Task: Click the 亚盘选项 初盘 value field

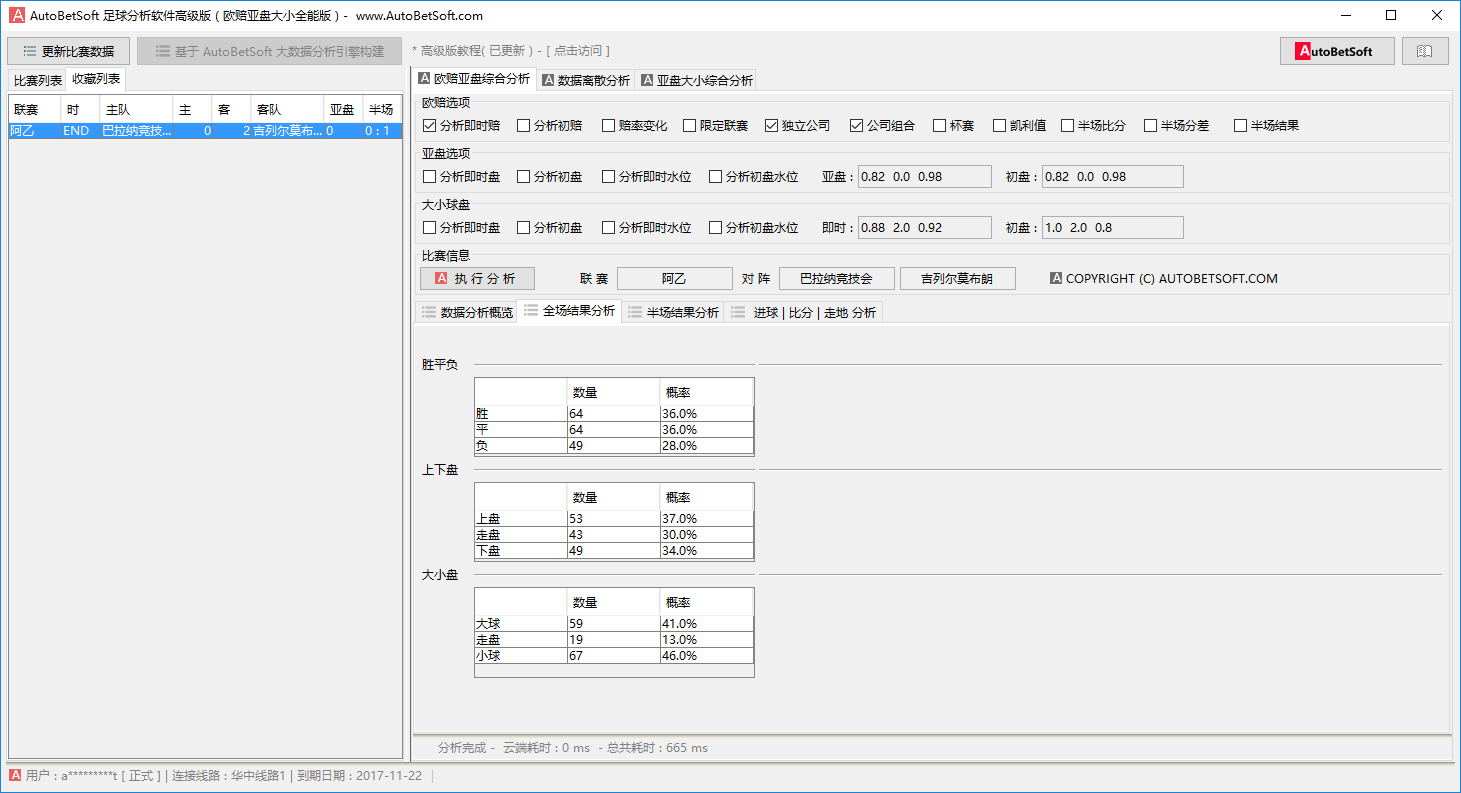Action: pos(1113,177)
